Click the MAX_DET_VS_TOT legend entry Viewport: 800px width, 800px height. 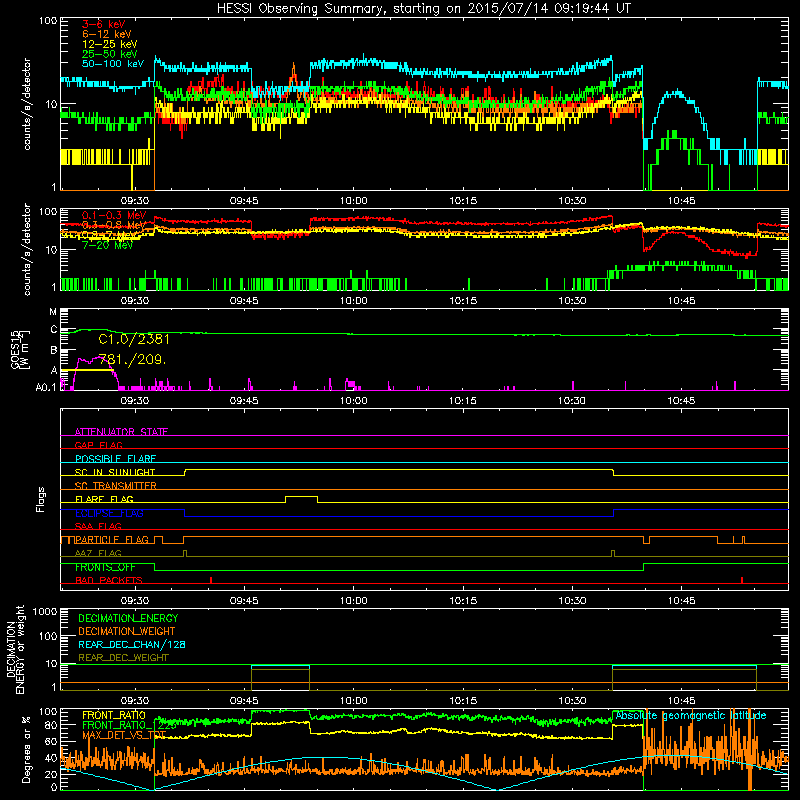[x=124, y=735]
